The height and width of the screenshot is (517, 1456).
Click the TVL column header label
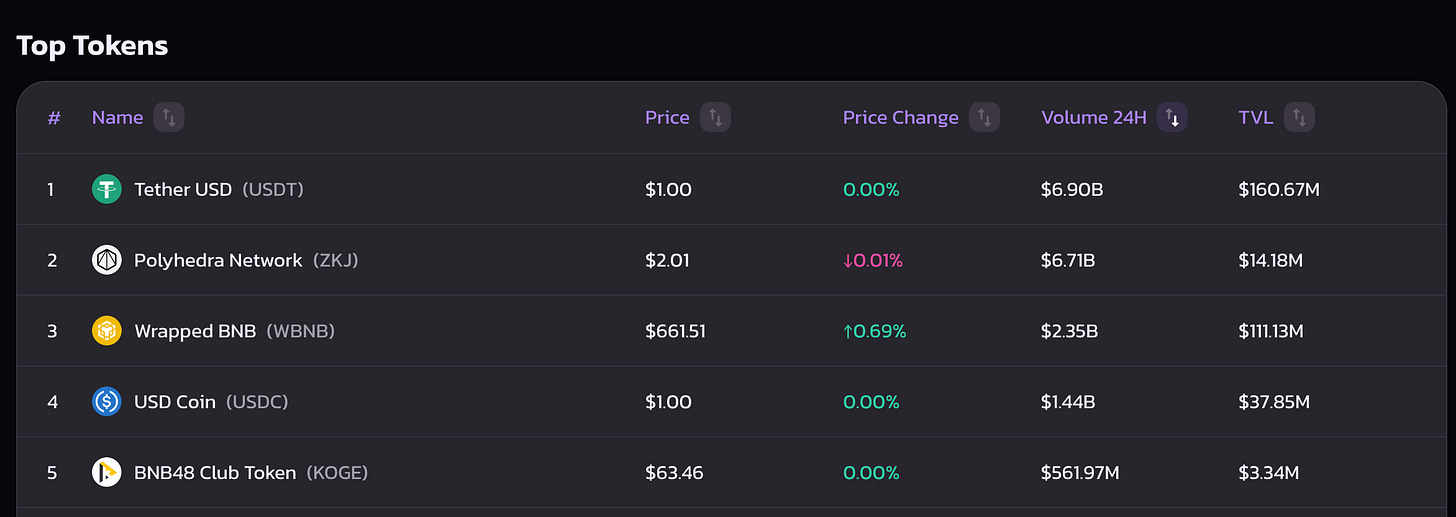click(1256, 118)
